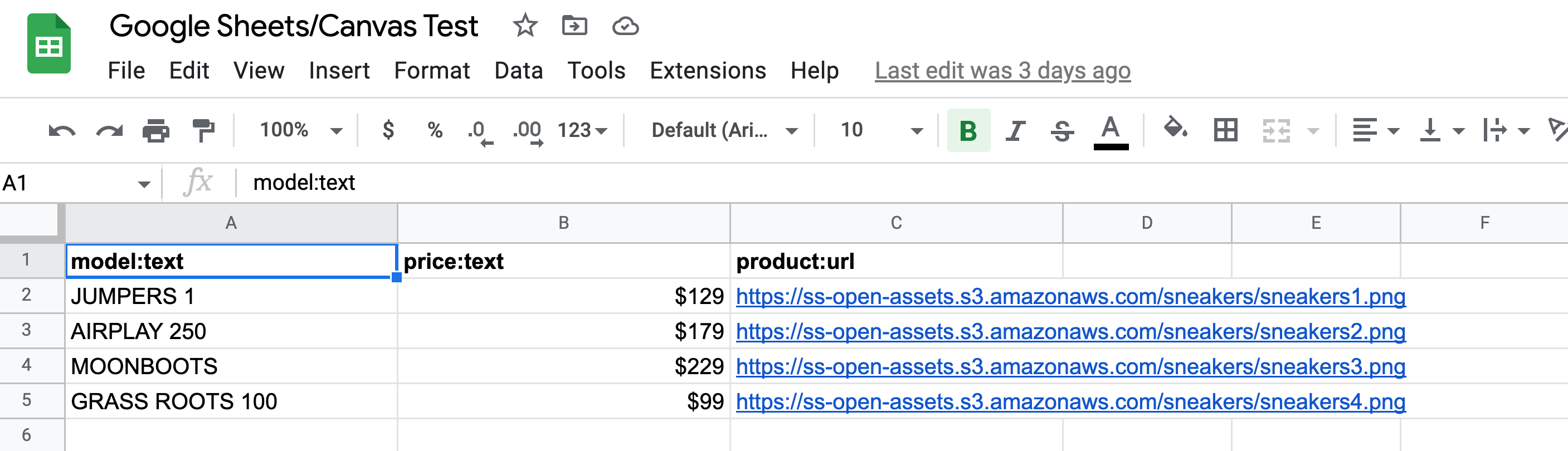Select cell with MOONBOOTS
The width and height of the screenshot is (1568, 451).
pos(231,366)
